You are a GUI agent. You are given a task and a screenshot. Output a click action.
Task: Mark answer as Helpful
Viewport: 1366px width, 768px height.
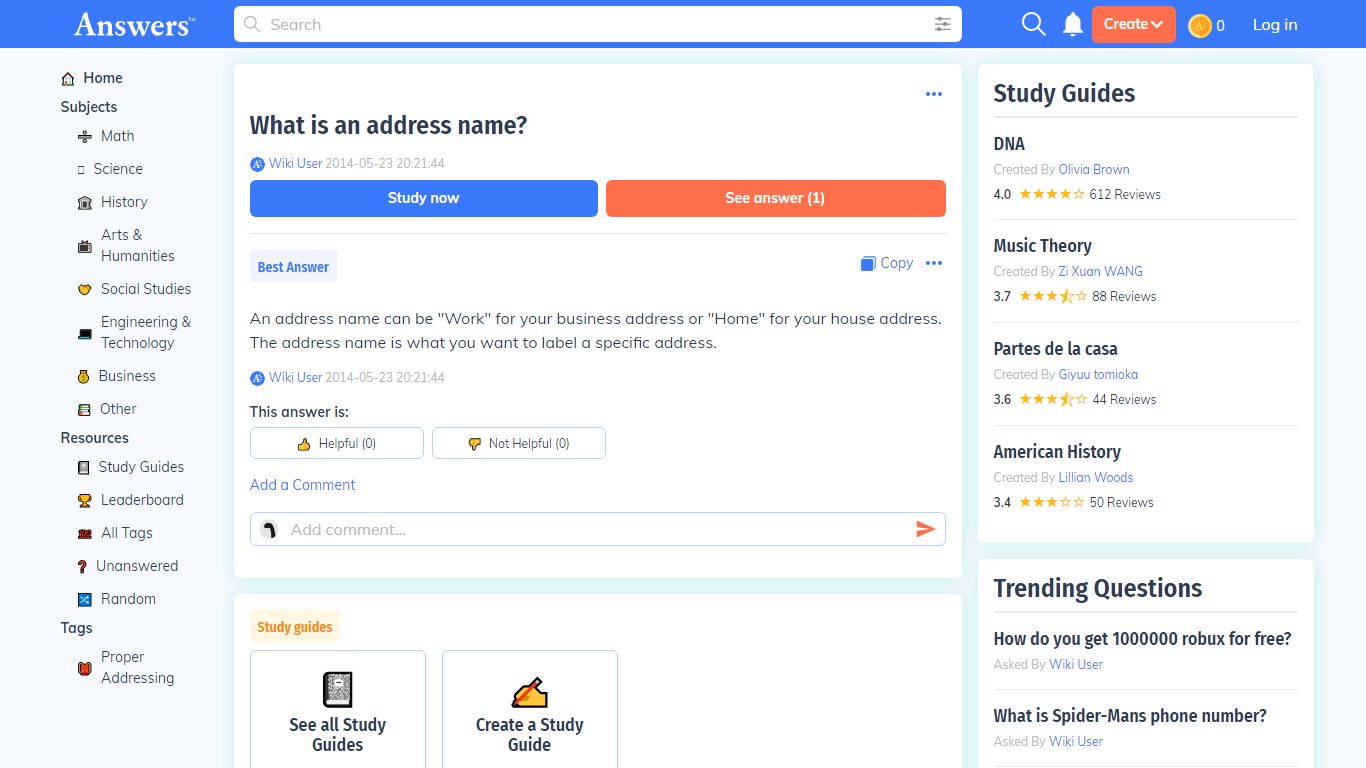(337, 443)
